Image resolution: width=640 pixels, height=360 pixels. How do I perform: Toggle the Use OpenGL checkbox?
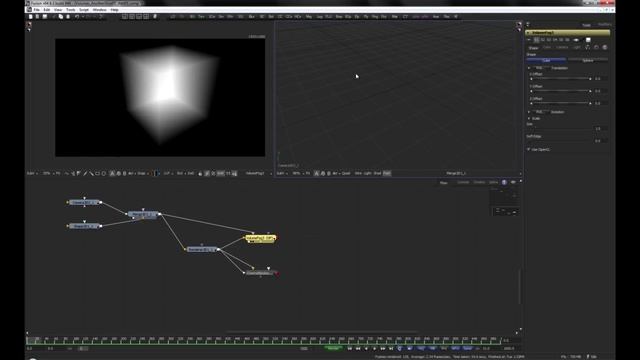click(x=529, y=149)
